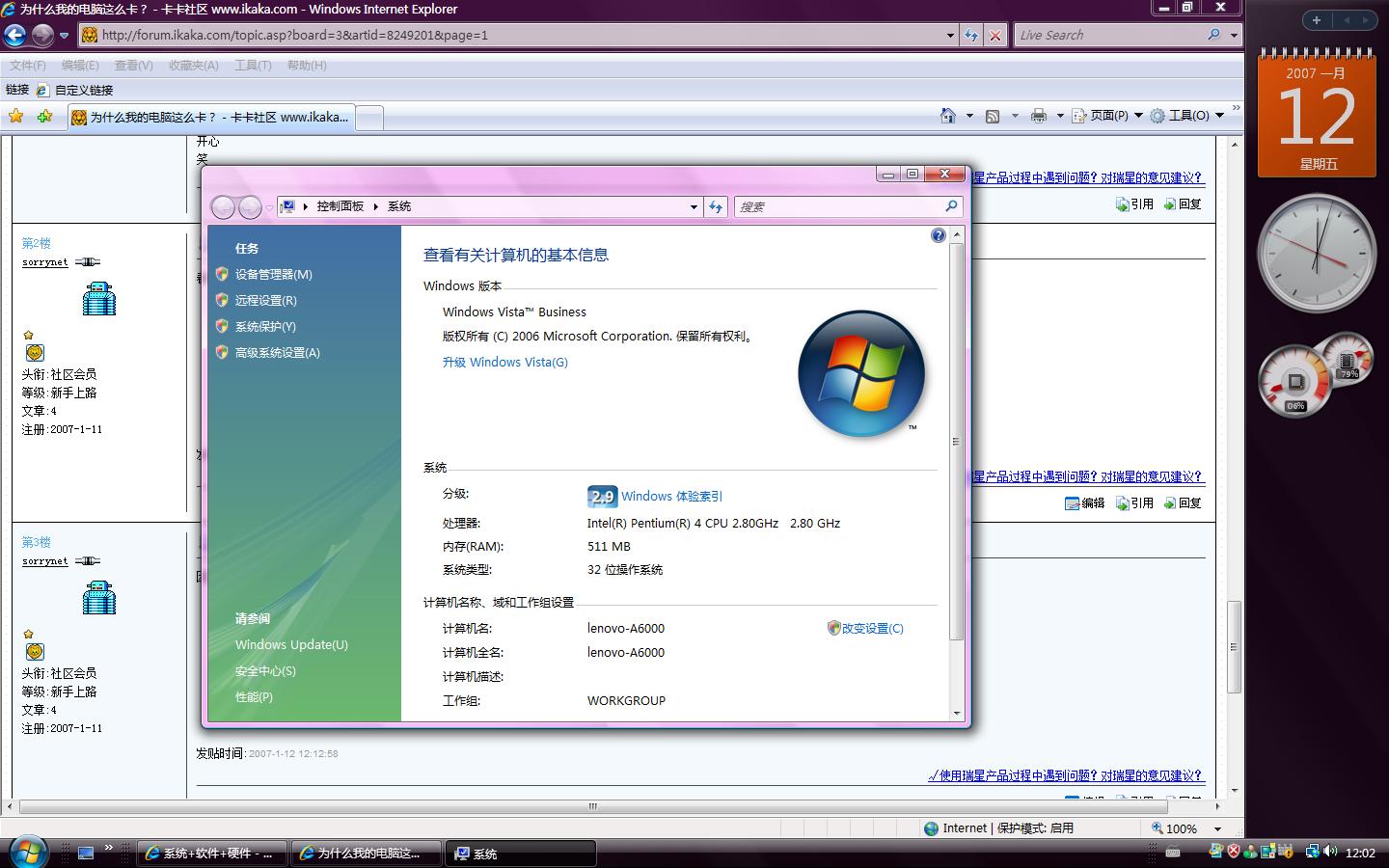This screenshot has height=868, width=1389.
Task: Open 远程设置(R) remote settings
Action: point(266,301)
